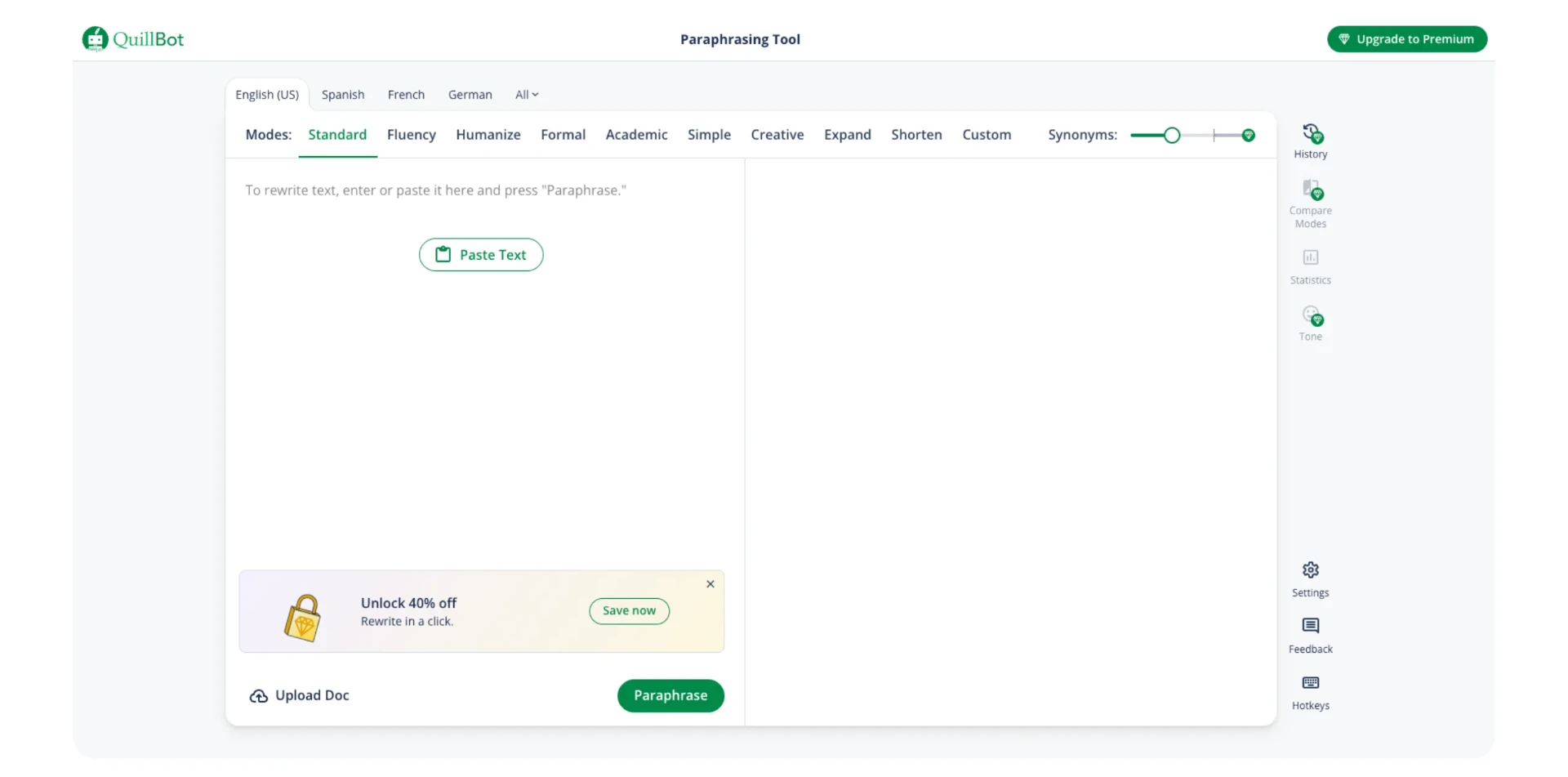Click Upgrade to Premium button

(1407, 39)
